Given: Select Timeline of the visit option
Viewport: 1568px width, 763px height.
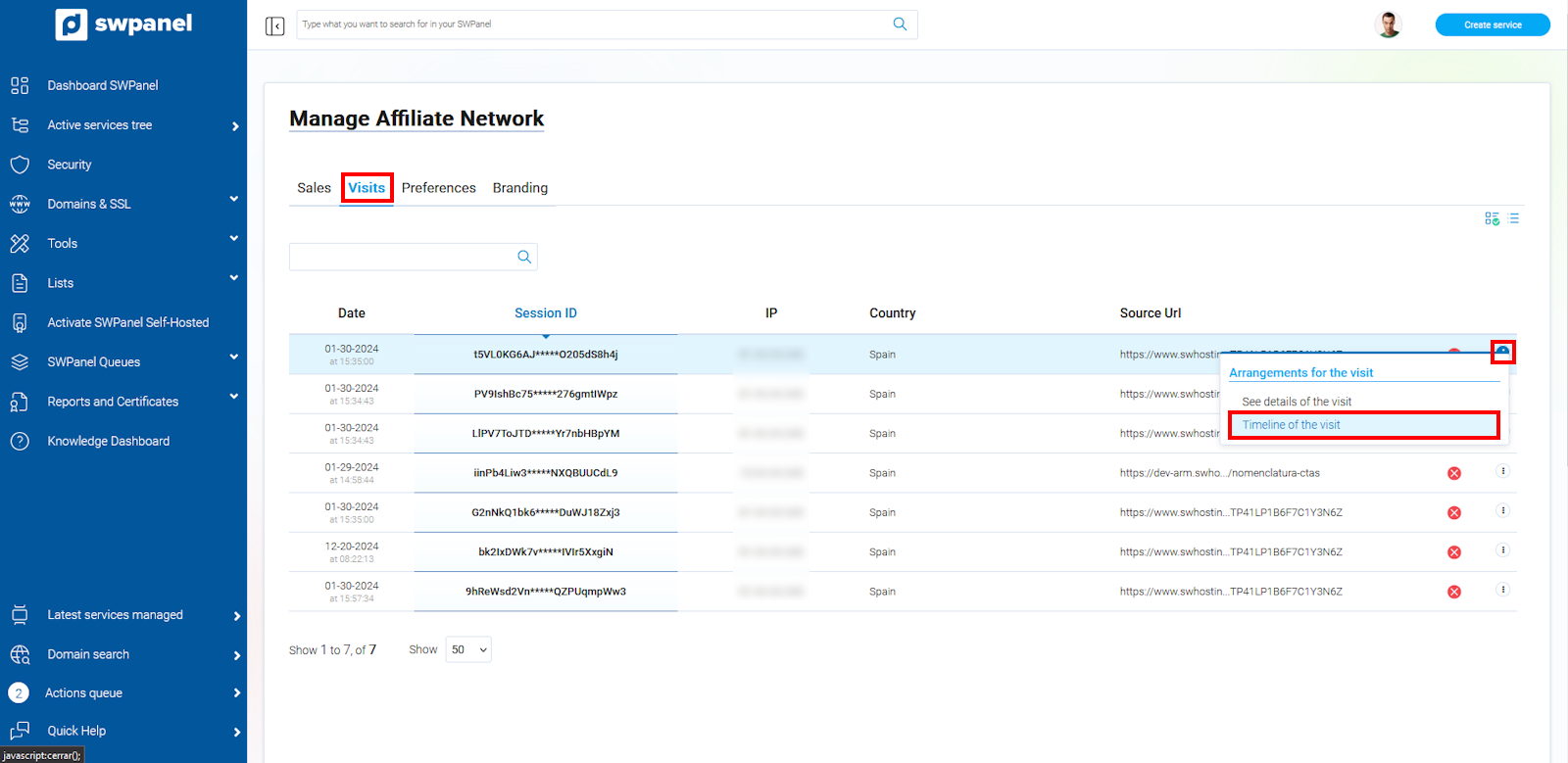Looking at the screenshot, I should click(1291, 425).
